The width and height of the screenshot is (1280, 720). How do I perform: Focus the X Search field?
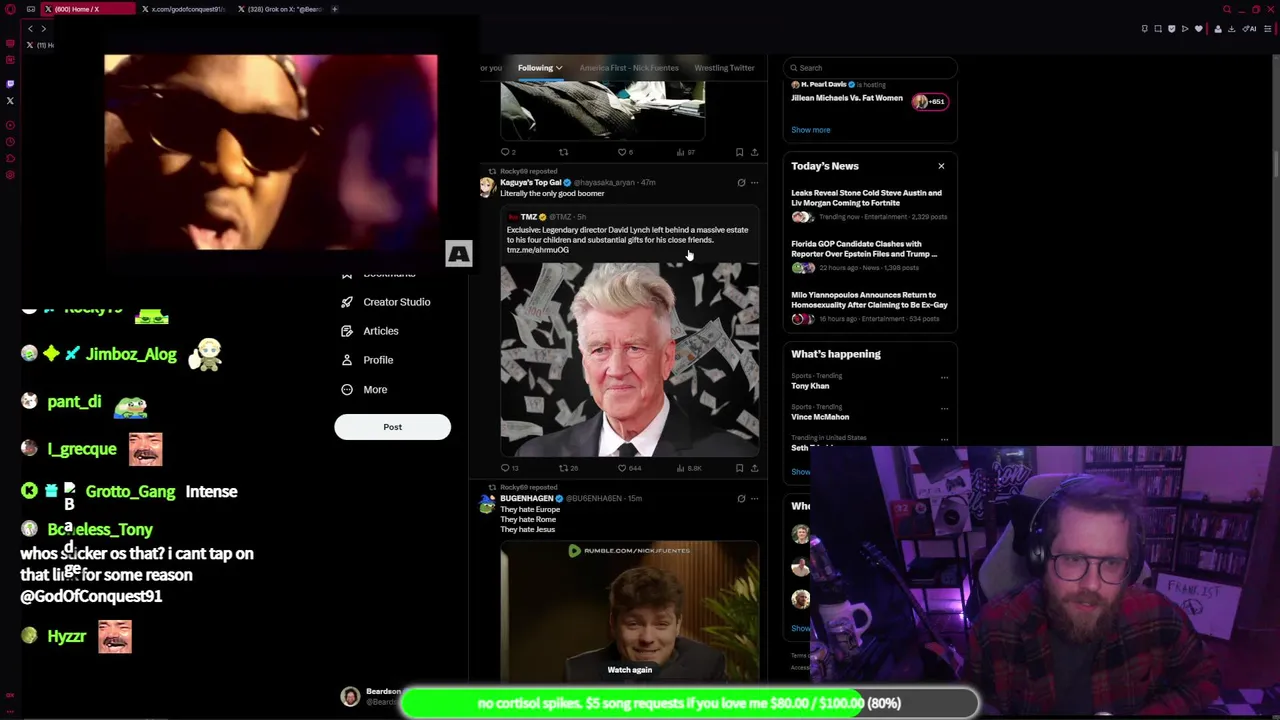(x=870, y=68)
